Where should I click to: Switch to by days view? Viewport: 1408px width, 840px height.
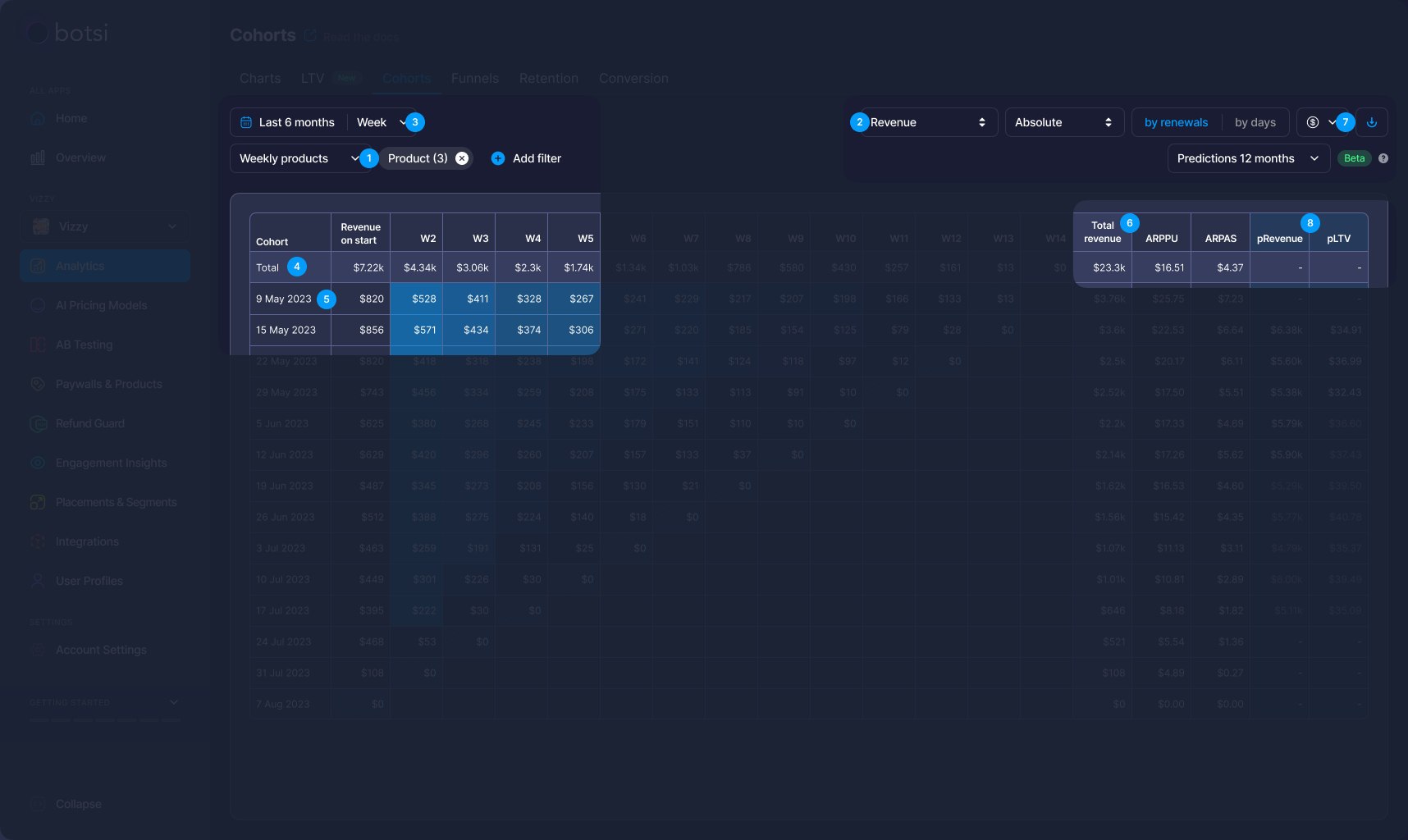point(1255,122)
